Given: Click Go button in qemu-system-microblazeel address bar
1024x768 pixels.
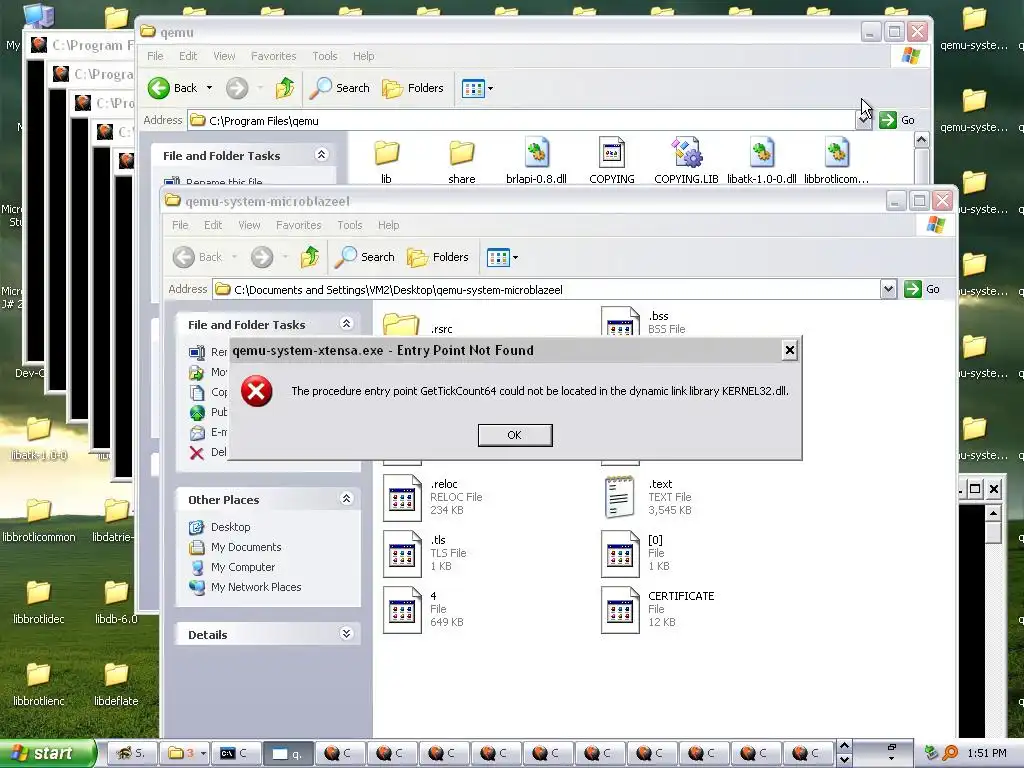Looking at the screenshot, I should click(922, 289).
